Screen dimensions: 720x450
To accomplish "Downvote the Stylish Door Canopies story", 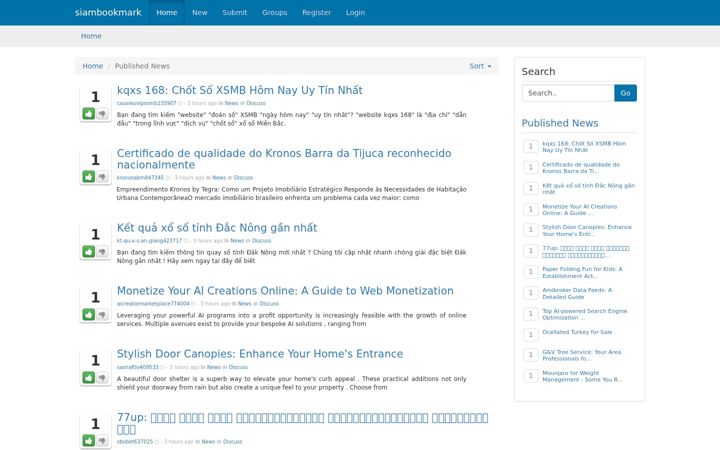I will (x=102, y=378).
